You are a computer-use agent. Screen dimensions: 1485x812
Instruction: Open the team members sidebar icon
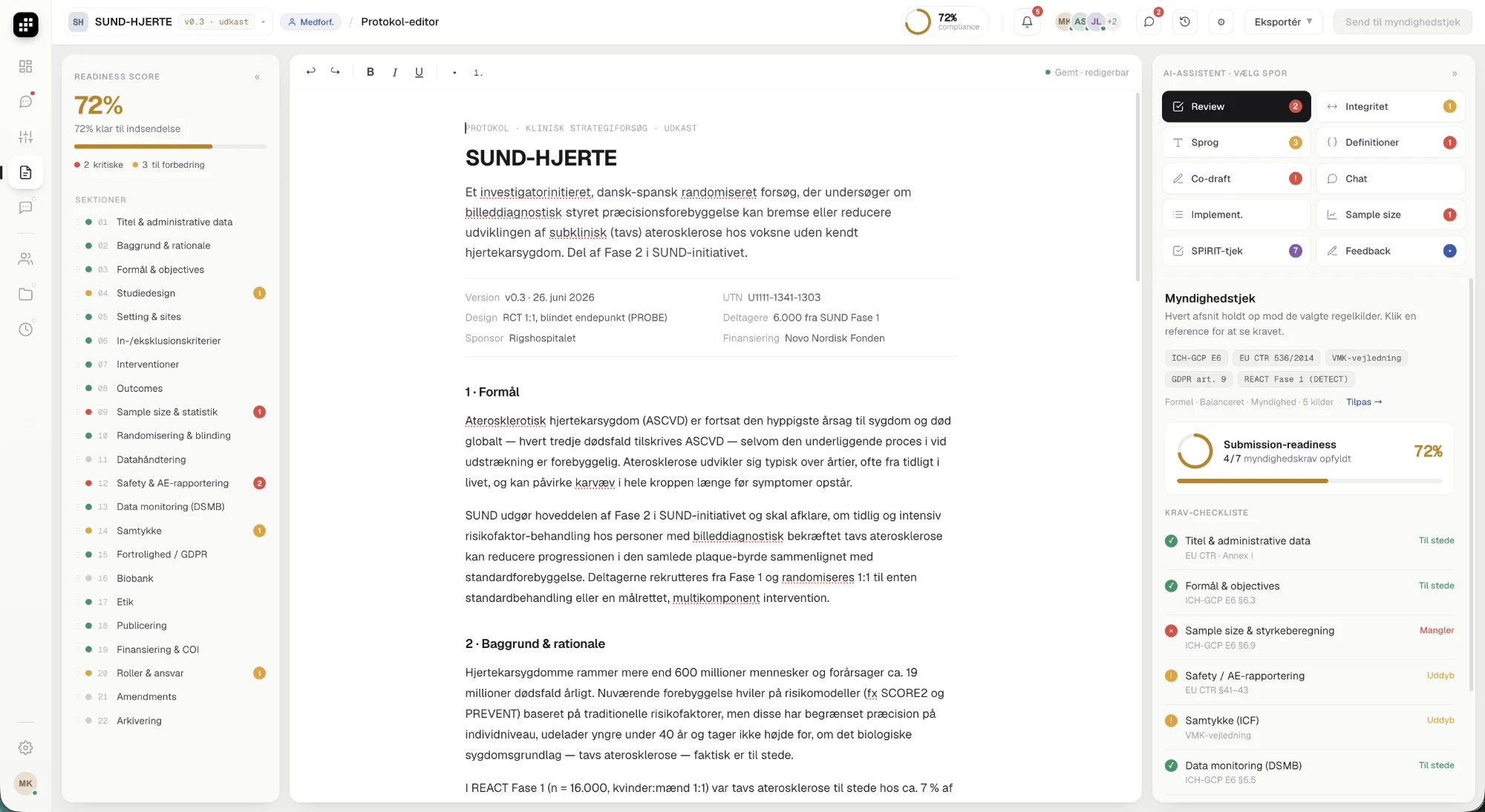(x=25, y=259)
